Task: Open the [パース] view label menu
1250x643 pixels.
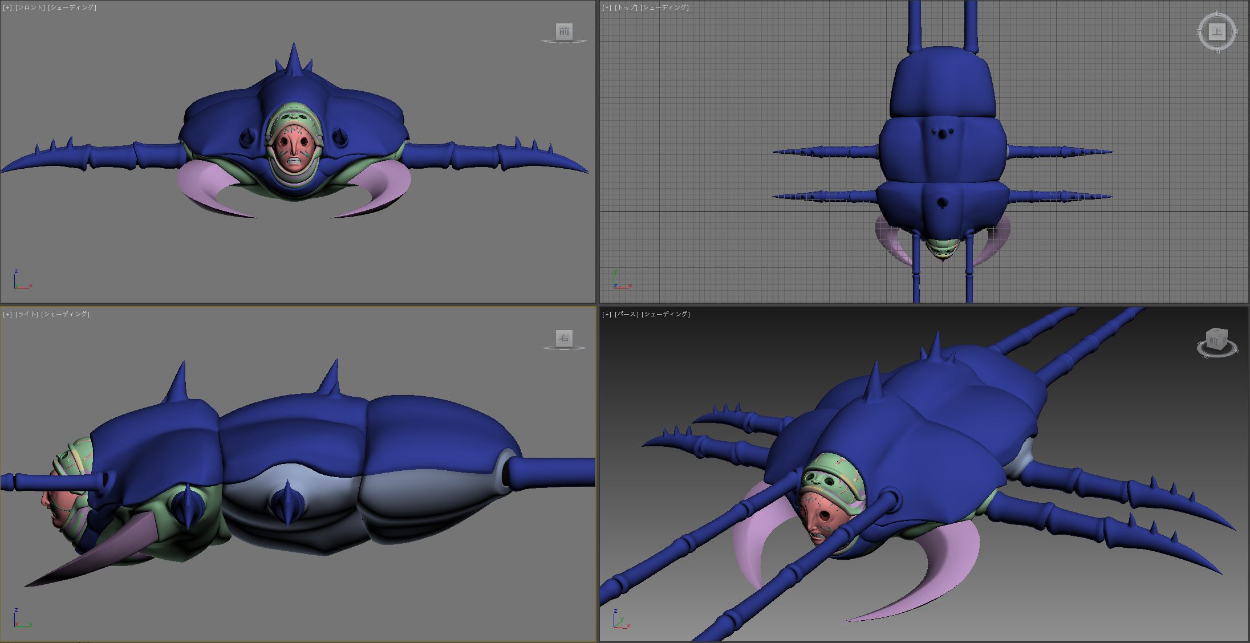Action: click(625, 314)
